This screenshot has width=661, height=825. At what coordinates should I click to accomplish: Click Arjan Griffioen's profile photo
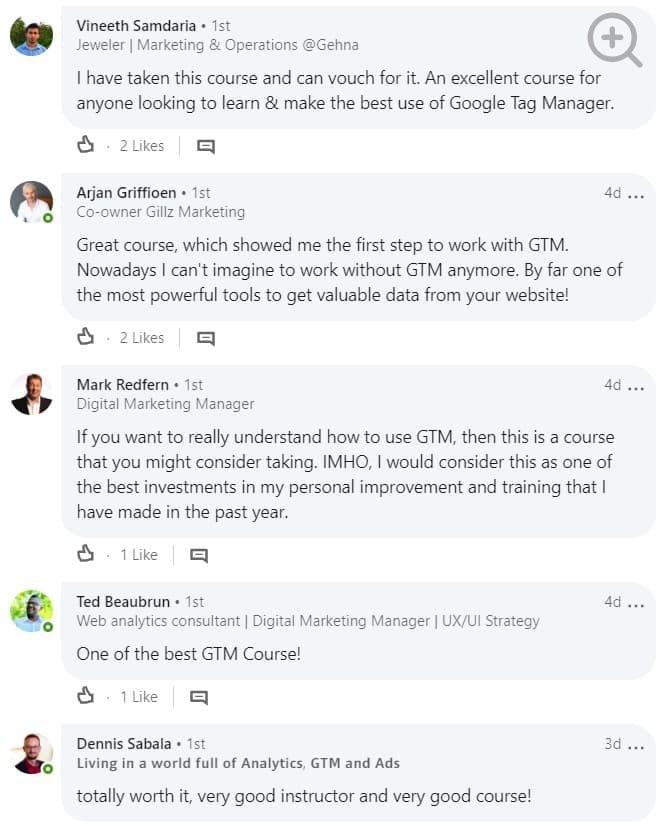click(31, 202)
